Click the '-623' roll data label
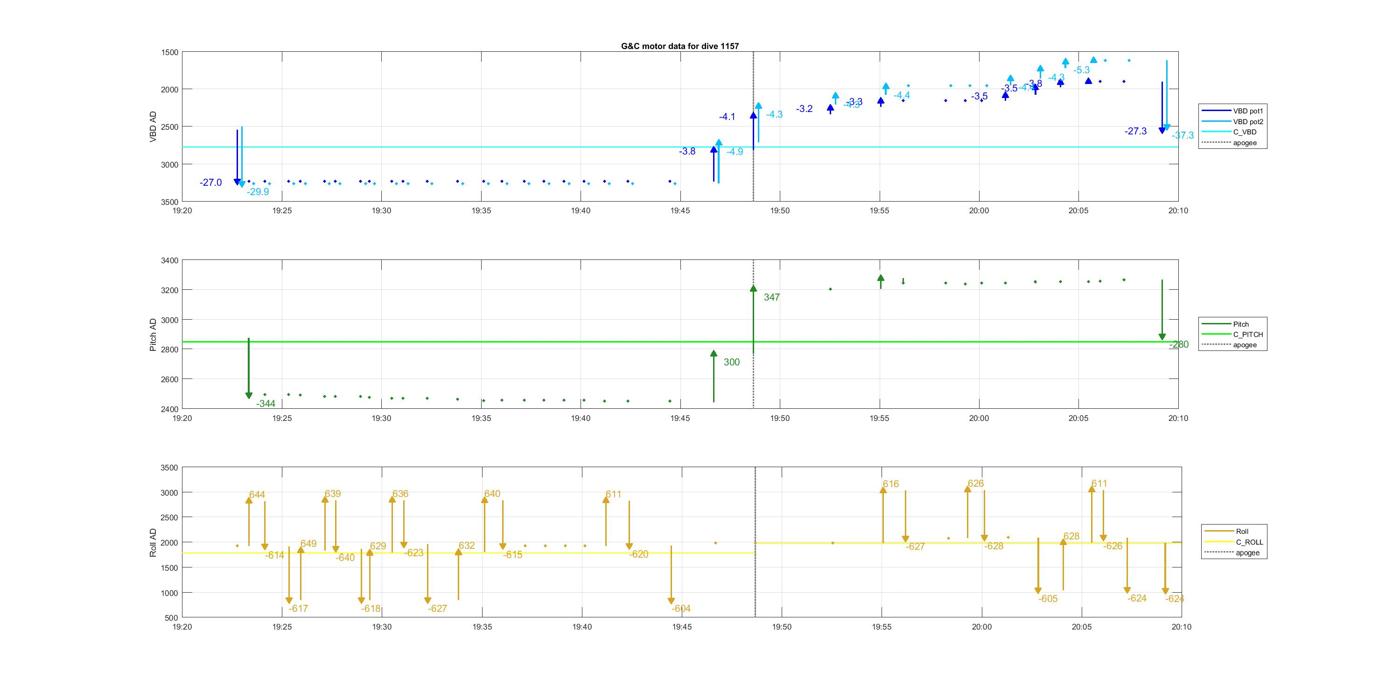This screenshot has height=693, width=1400. 414,552
